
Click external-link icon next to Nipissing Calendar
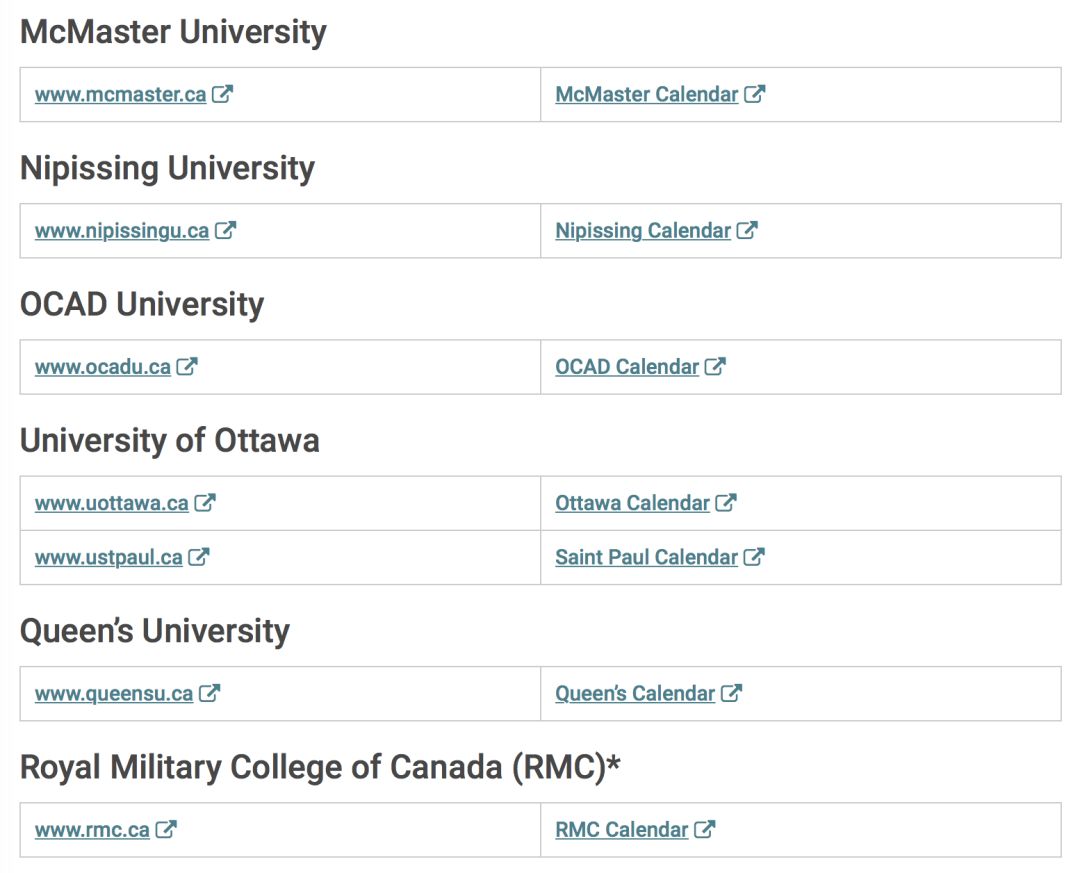[x=747, y=230]
